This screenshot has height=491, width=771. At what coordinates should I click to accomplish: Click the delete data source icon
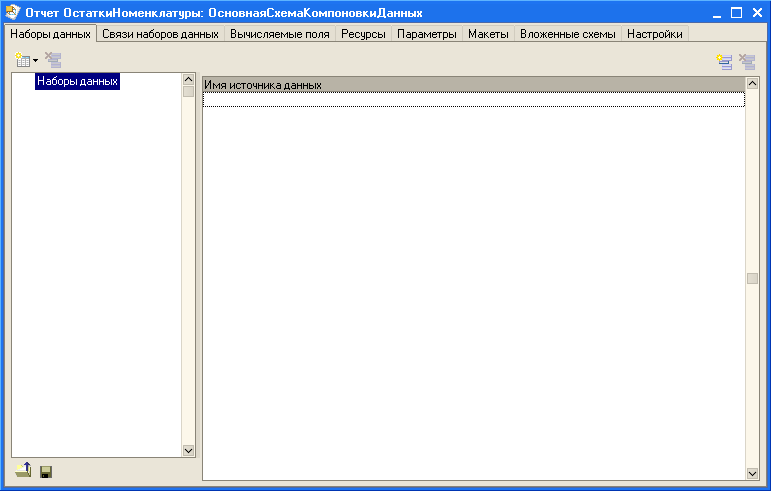(747, 62)
